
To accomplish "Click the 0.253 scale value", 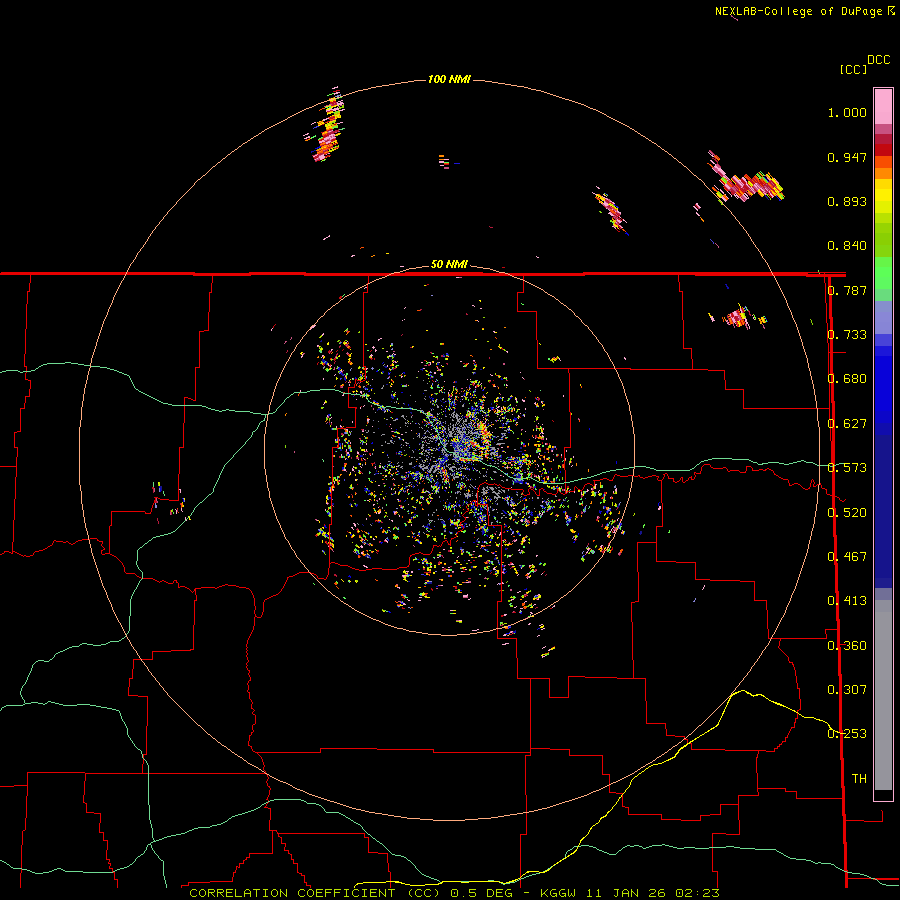I will point(847,734).
